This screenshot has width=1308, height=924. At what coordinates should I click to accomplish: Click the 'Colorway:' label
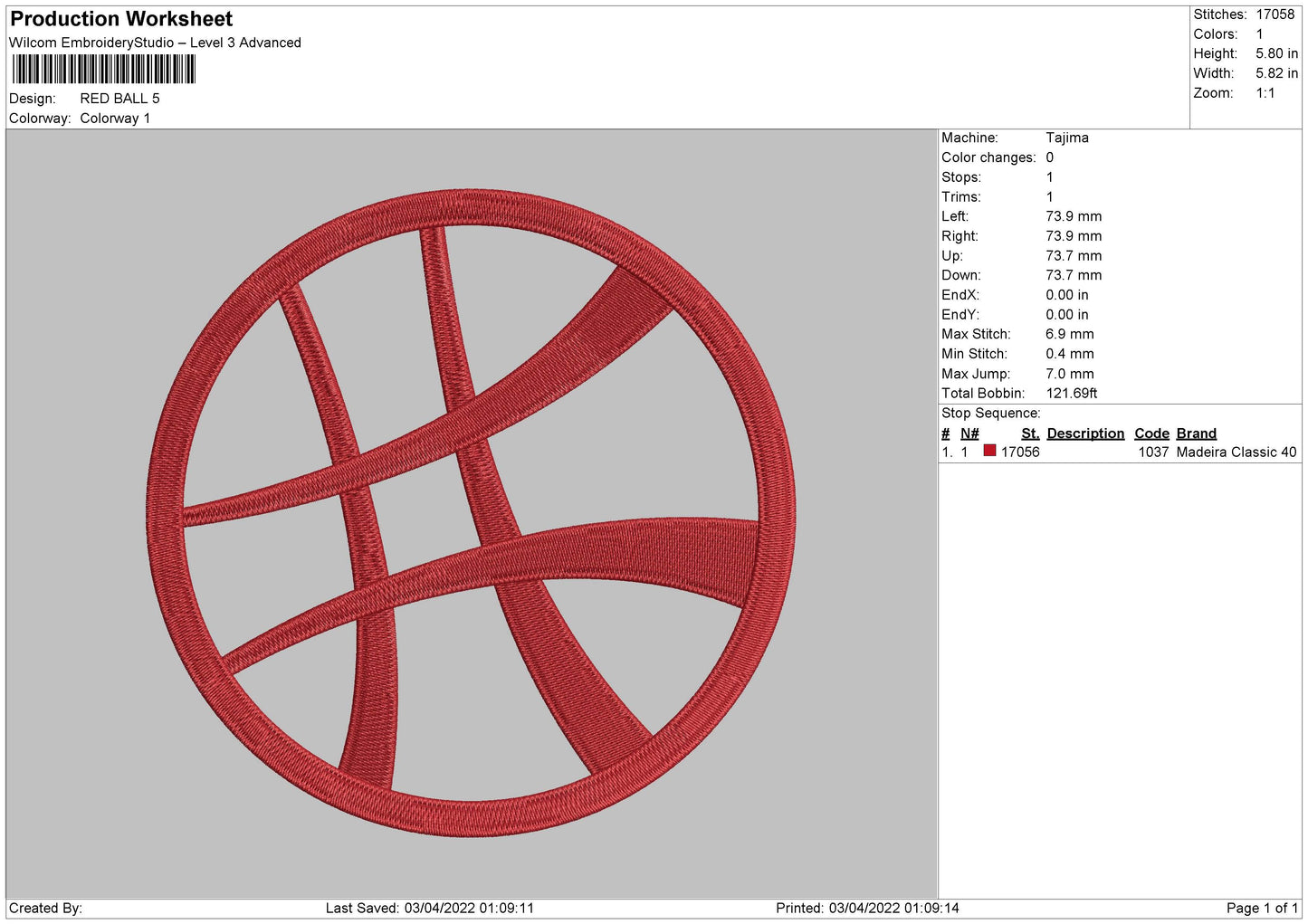click(x=40, y=119)
